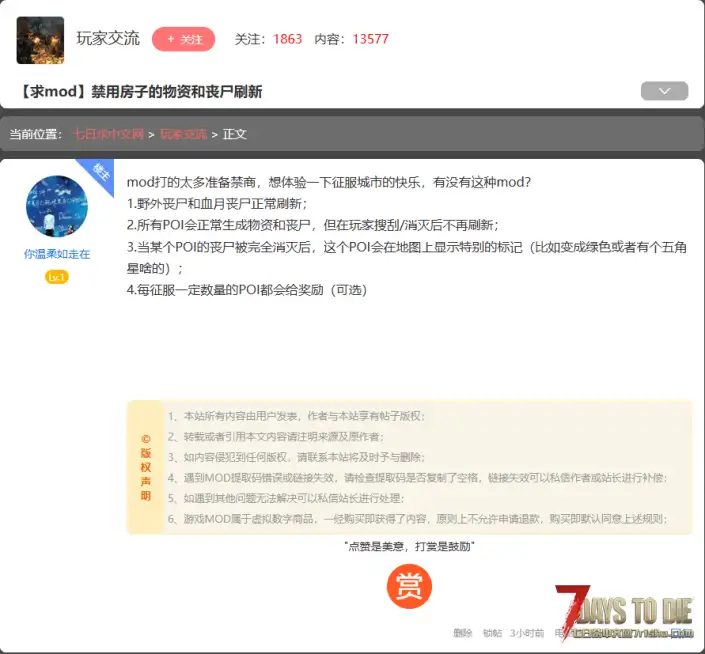705x654 pixels.
Task: Open the 玩家交流 breadcrumb link
Action: [183, 134]
